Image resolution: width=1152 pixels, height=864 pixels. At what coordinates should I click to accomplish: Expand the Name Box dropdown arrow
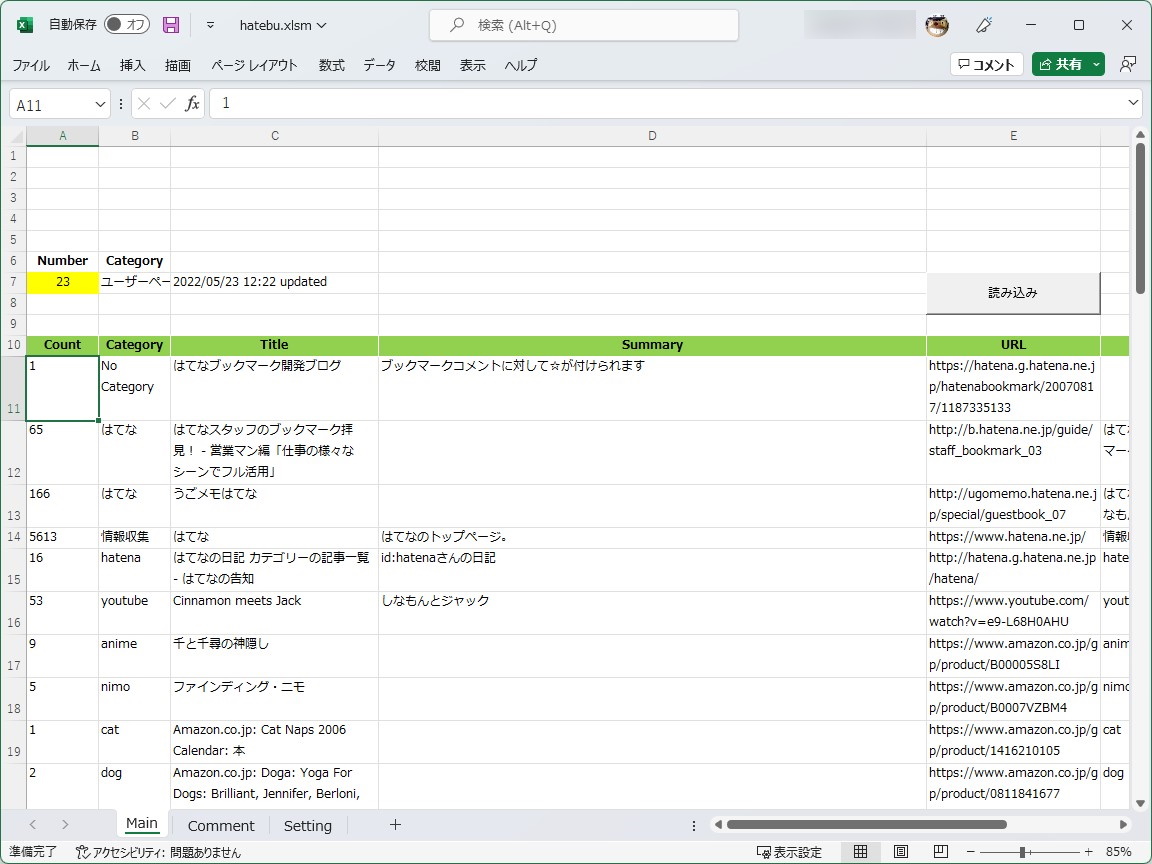pos(101,105)
